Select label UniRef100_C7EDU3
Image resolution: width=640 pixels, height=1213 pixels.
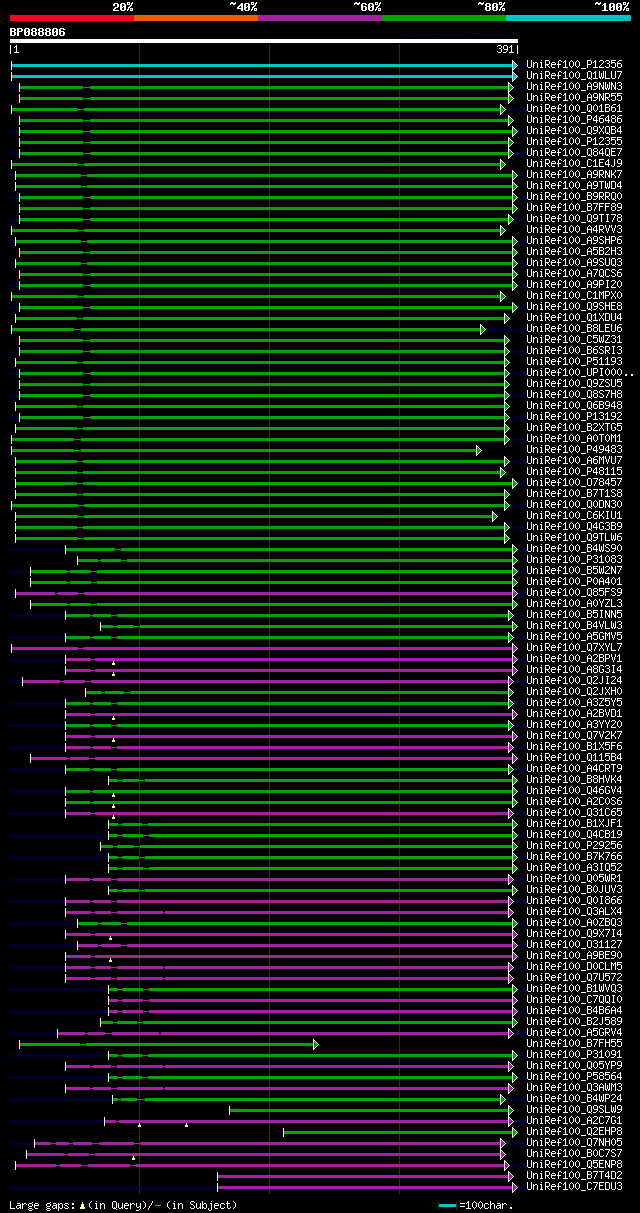pos(574,1186)
